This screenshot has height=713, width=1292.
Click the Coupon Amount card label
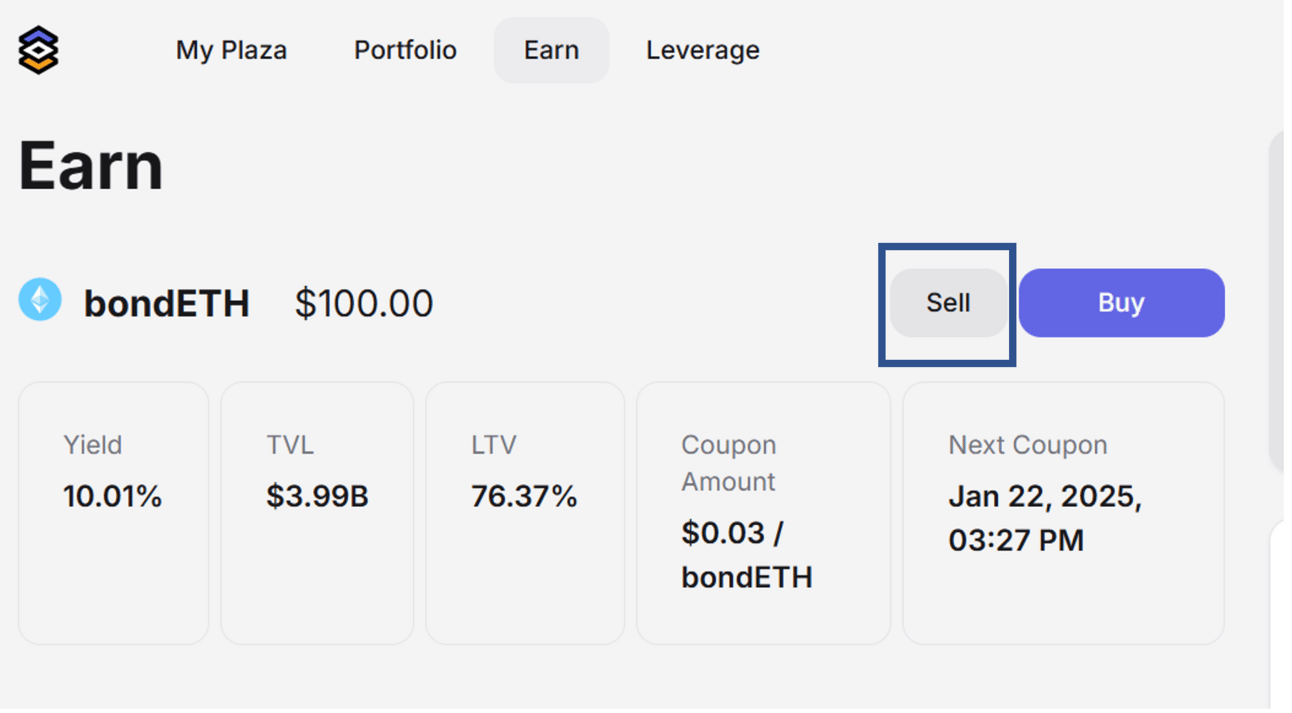tap(728, 463)
